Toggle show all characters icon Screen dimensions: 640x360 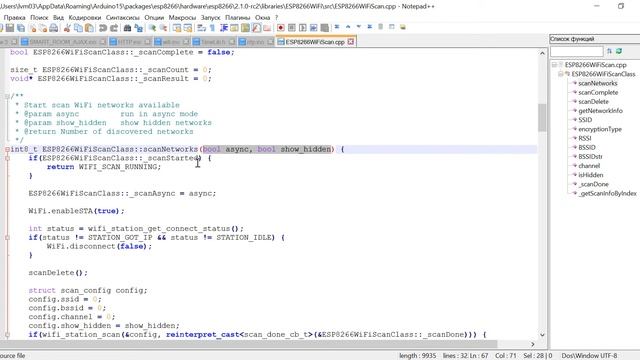[x=212, y=28]
